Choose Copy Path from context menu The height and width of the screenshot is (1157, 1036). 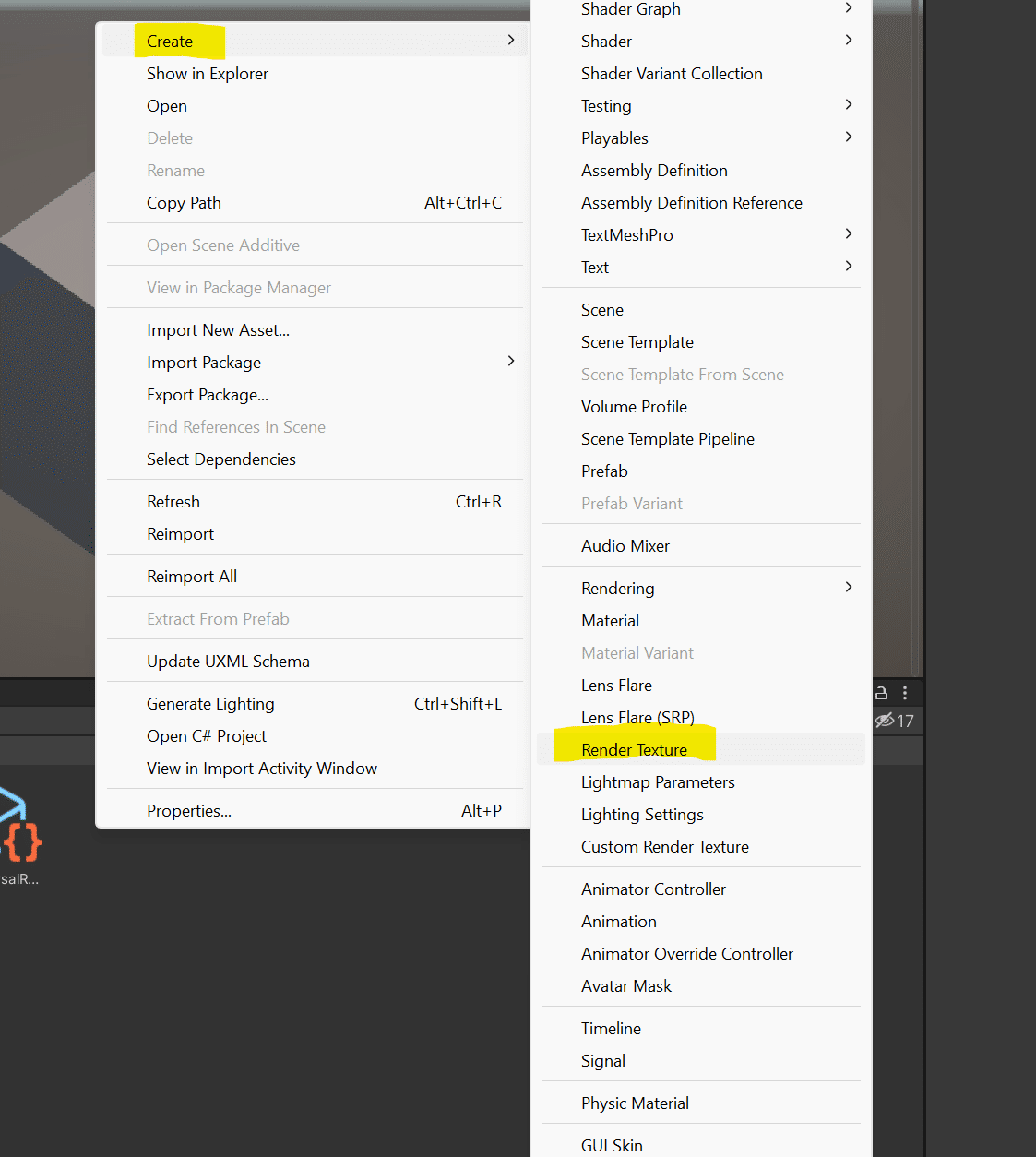(x=315, y=203)
